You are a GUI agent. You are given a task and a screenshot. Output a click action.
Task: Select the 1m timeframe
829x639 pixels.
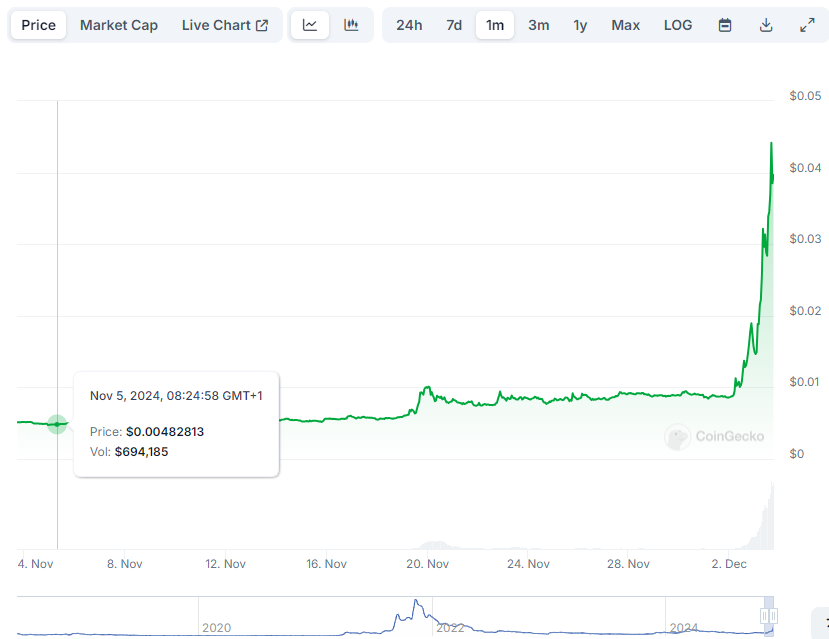pos(495,25)
